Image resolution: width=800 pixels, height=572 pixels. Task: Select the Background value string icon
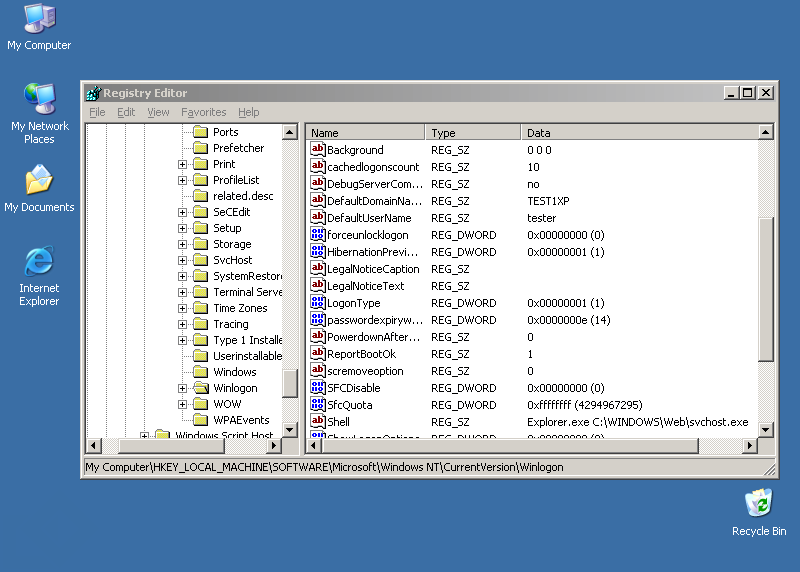[317, 150]
